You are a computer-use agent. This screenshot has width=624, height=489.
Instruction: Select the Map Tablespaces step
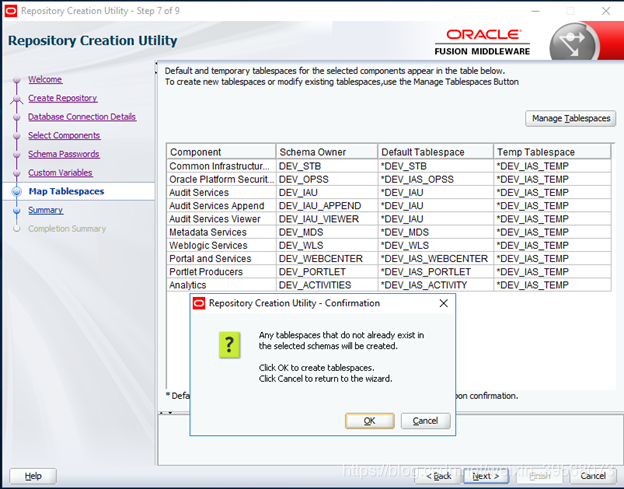point(66,191)
